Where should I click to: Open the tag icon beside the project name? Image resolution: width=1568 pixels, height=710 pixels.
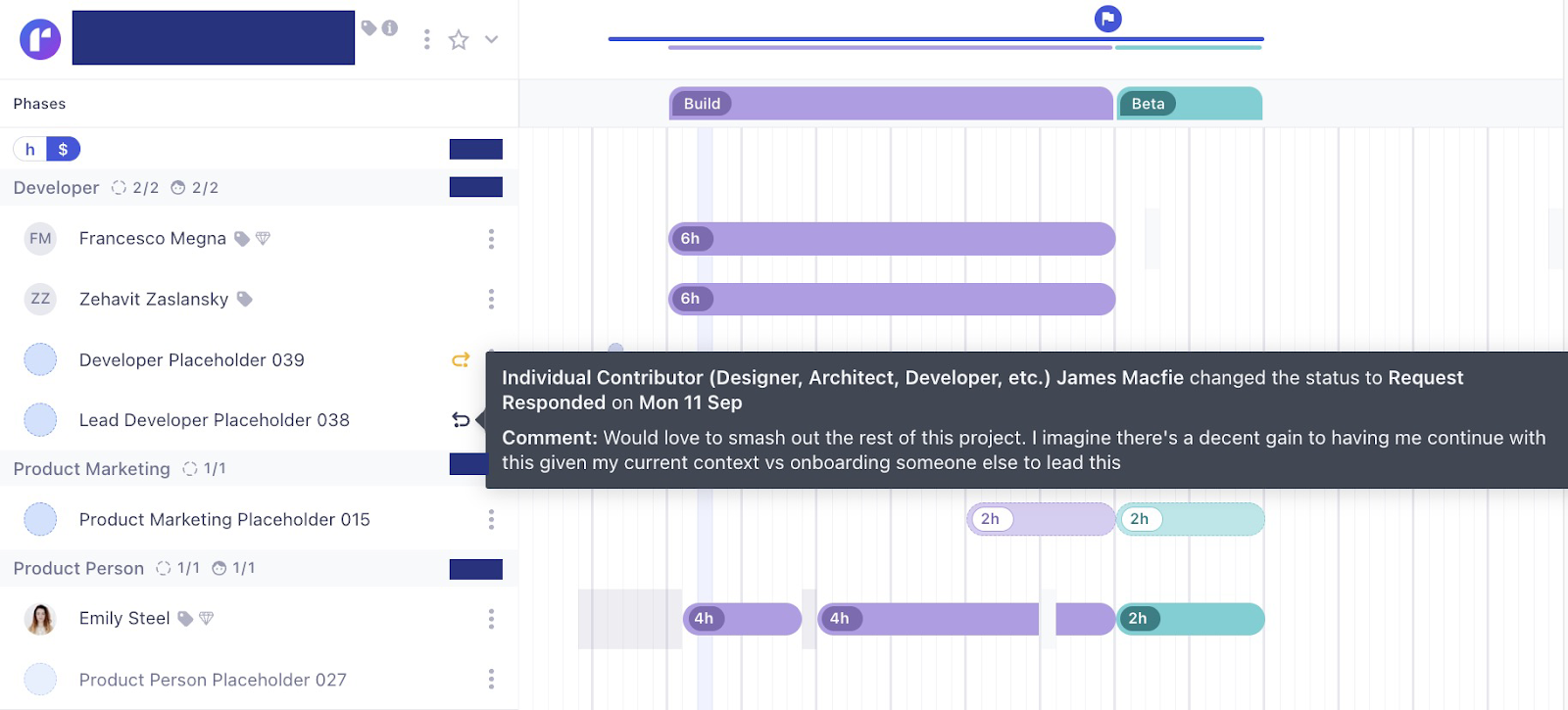[367, 28]
